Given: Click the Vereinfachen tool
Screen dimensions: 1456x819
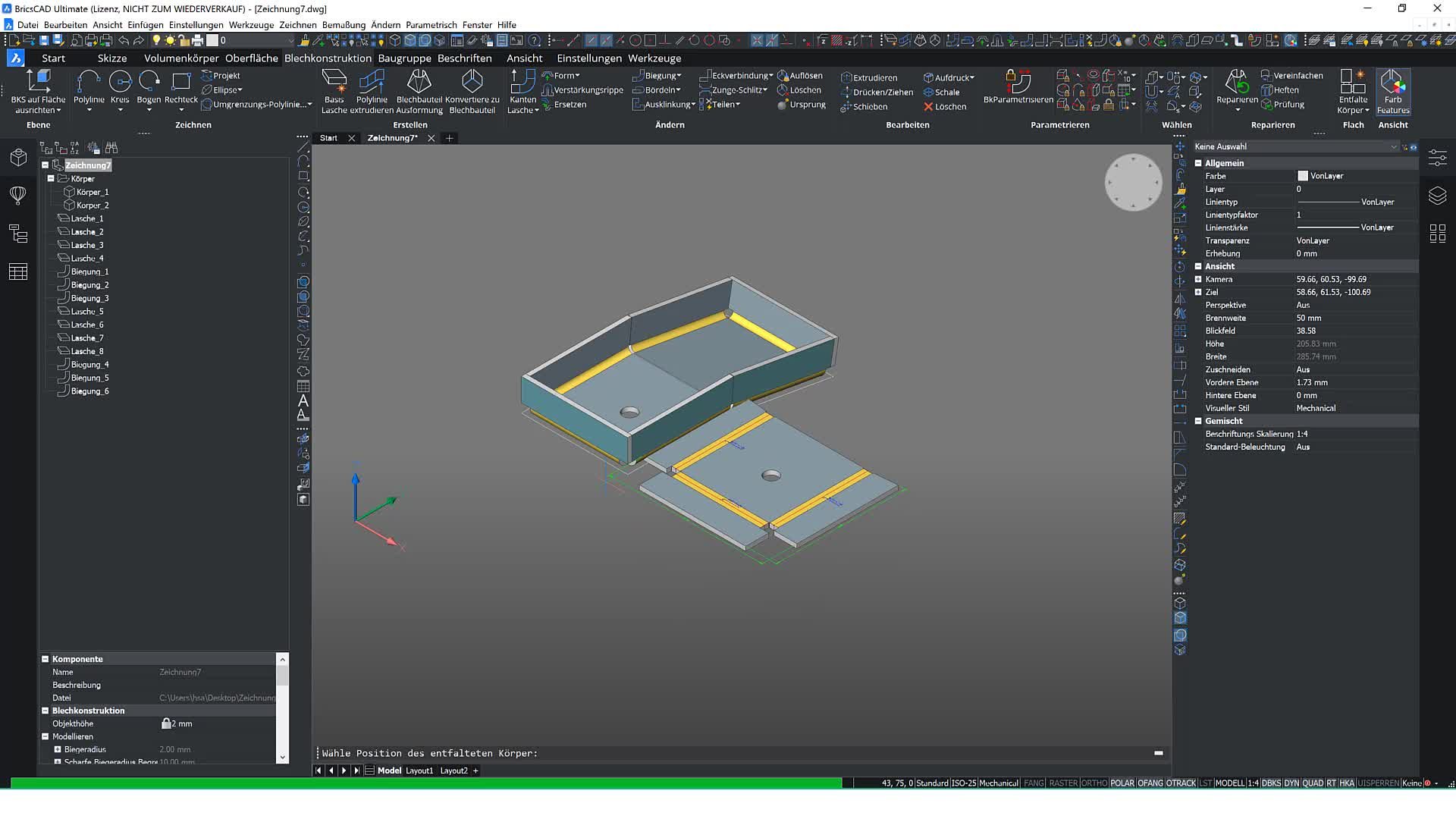Looking at the screenshot, I should (x=1291, y=76).
